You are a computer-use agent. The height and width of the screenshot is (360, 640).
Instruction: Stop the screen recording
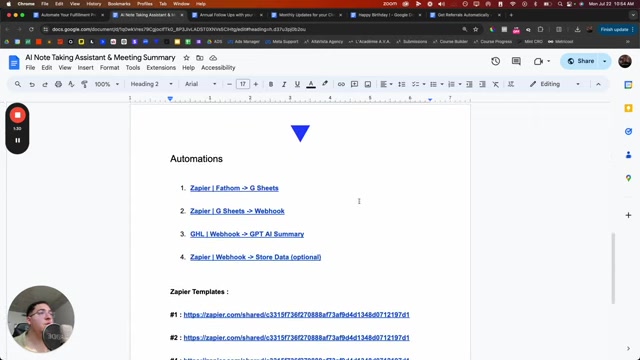pyautogui.click(x=18, y=115)
